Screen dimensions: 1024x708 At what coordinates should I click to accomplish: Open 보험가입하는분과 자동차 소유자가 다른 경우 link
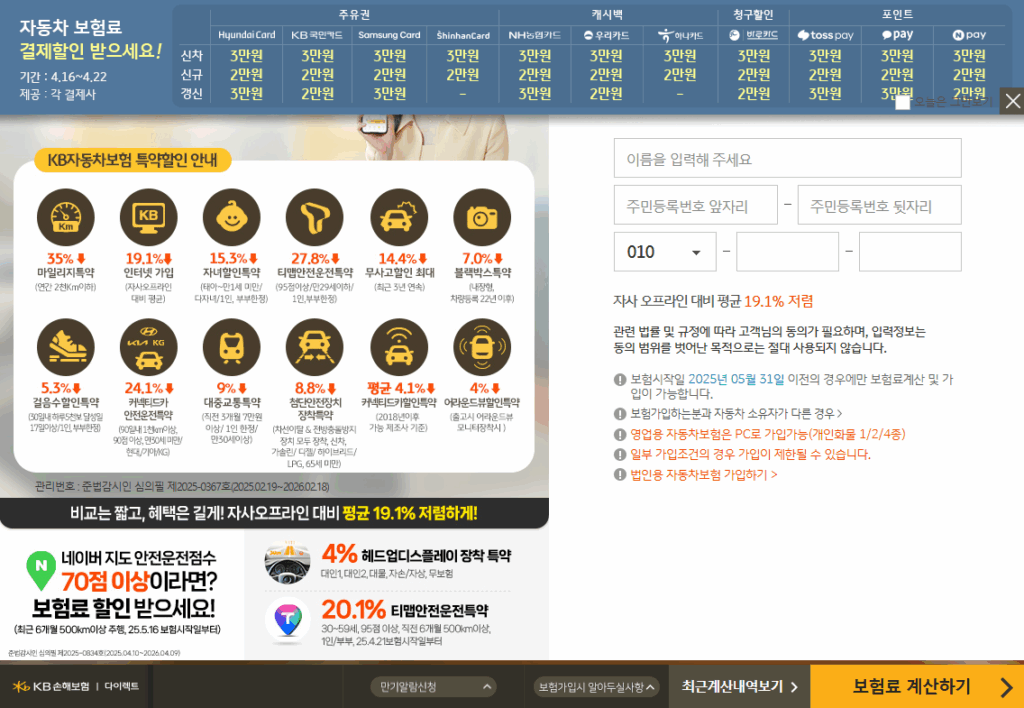736,414
